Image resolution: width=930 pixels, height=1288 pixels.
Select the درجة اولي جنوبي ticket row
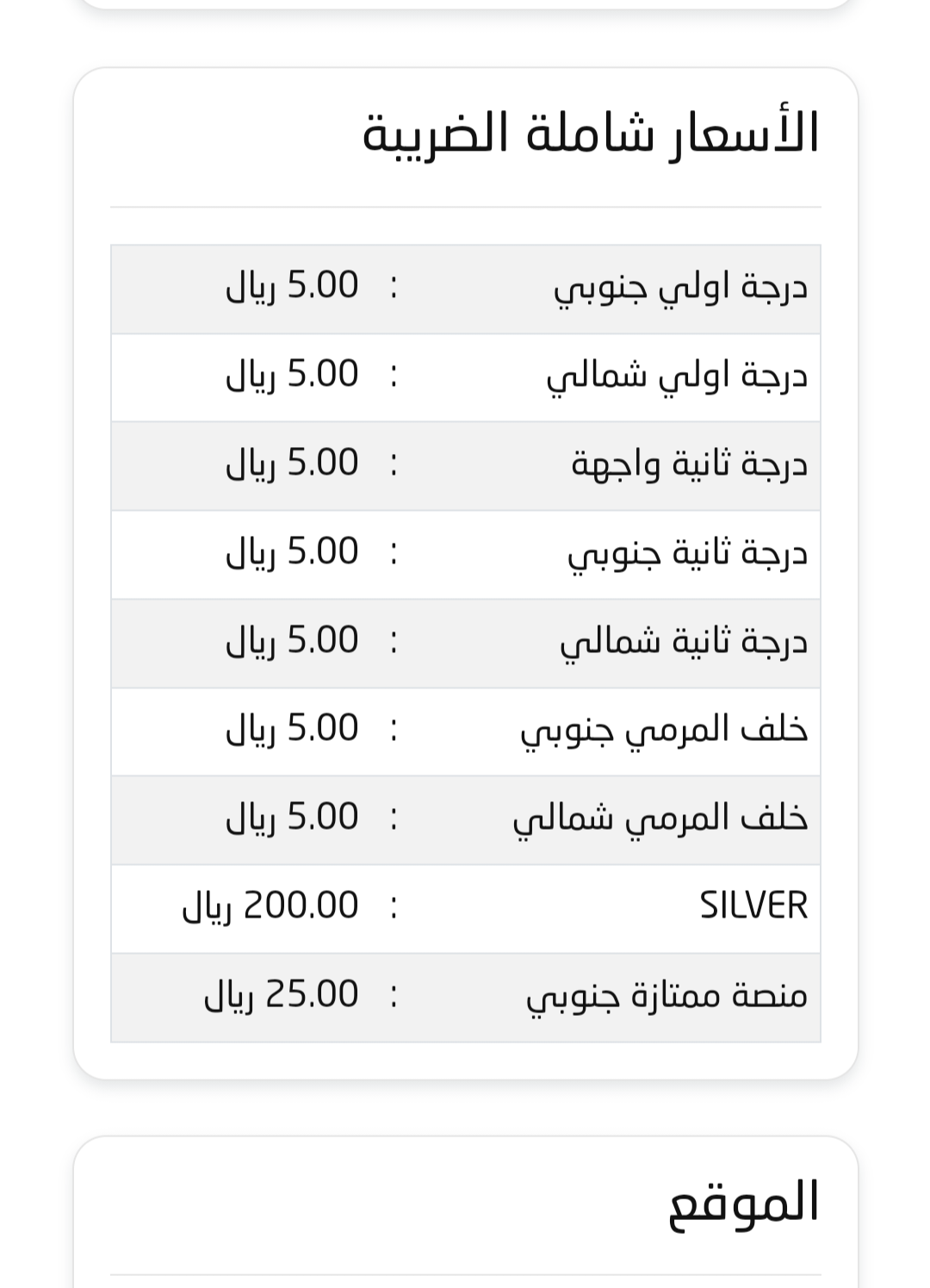(x=465, y=289)
